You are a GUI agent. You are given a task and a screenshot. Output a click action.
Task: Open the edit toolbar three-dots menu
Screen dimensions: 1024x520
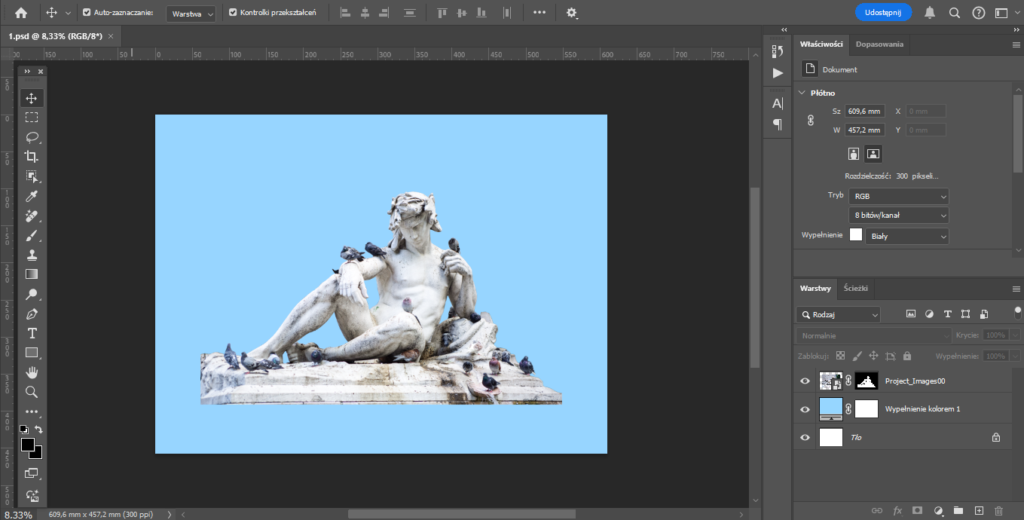pyautogui.click(x=31, y=412)
